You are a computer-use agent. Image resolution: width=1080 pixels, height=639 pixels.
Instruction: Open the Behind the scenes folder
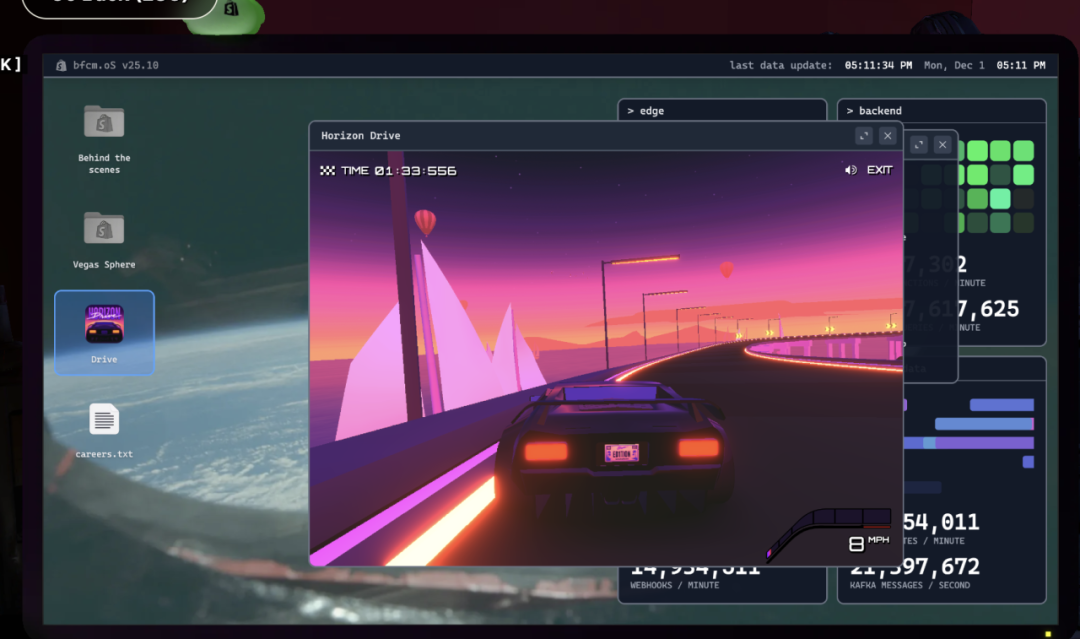click(104, 124)
